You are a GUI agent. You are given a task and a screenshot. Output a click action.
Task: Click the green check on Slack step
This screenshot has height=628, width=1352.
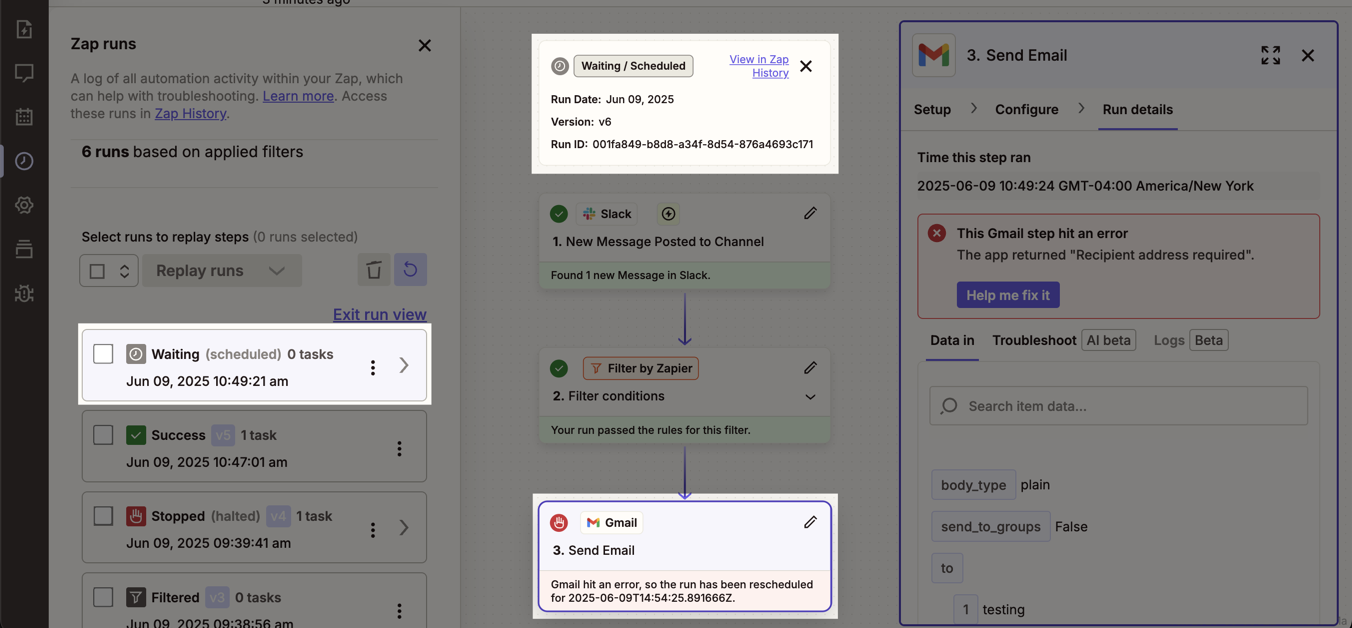tap(559, 214)
